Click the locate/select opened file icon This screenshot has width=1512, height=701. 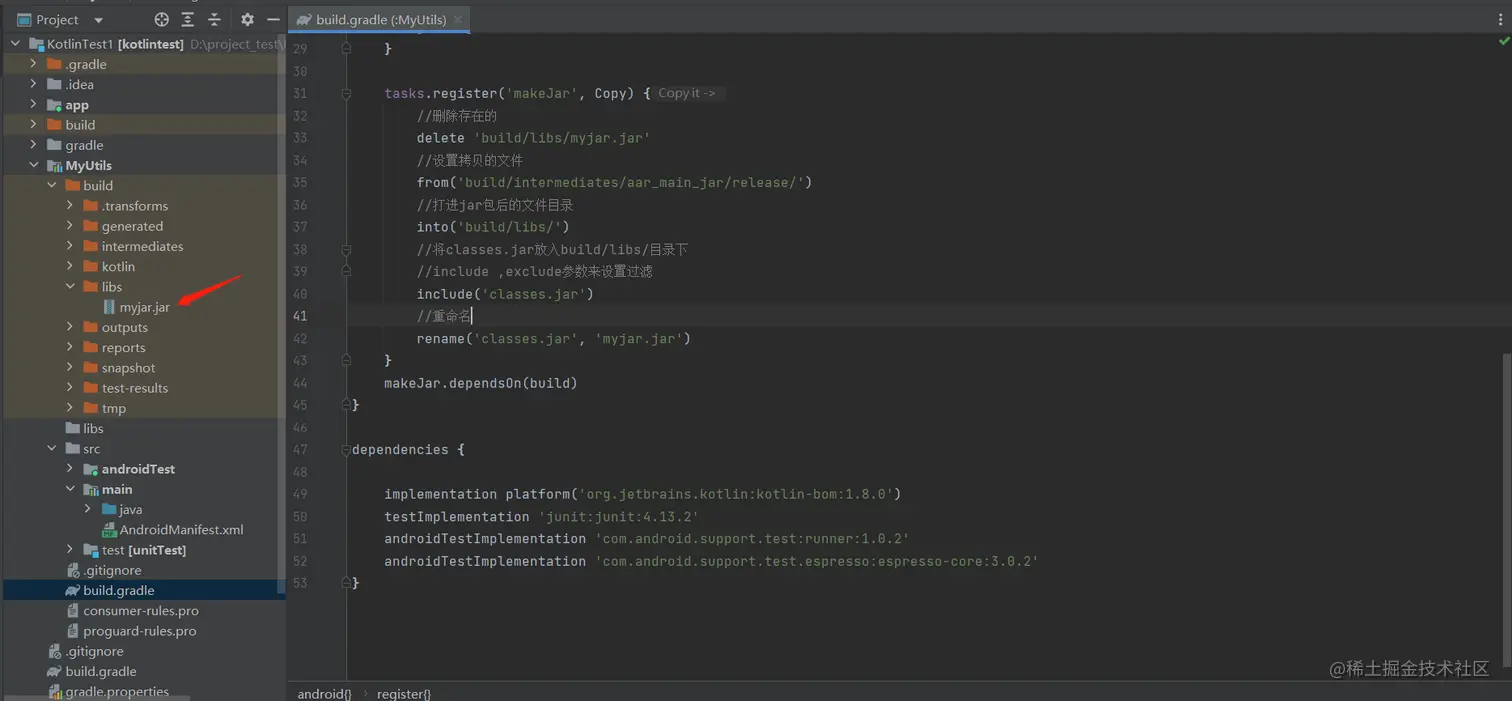click(162, 20)
